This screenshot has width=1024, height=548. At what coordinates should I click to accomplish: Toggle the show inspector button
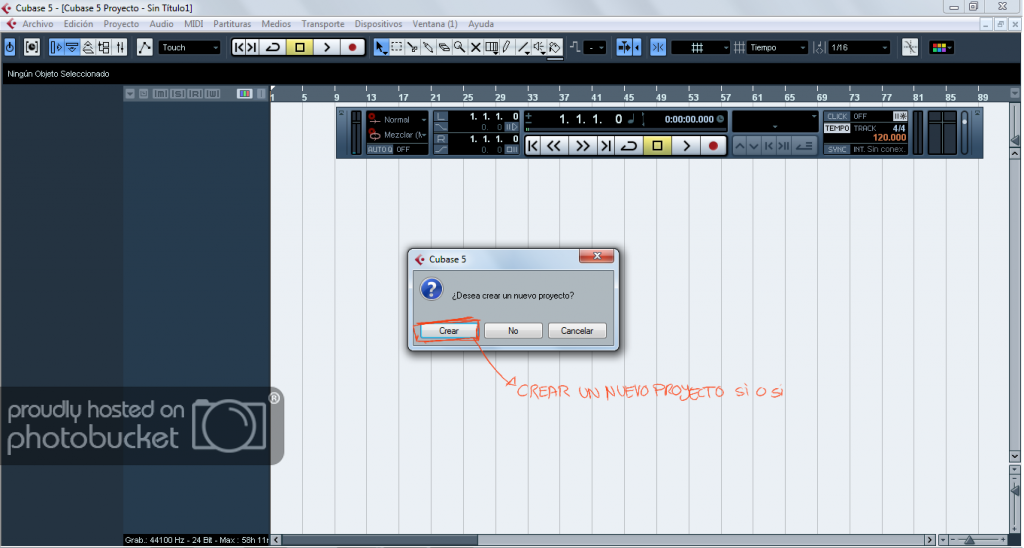click(x=56, y=47)
